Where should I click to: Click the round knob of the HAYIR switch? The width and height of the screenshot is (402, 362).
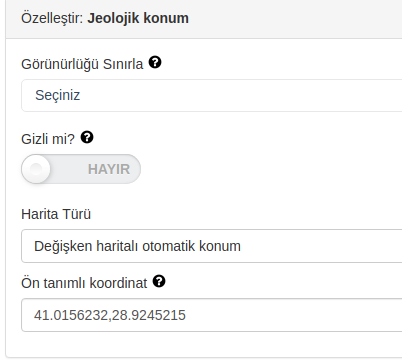tap(36, 169)
